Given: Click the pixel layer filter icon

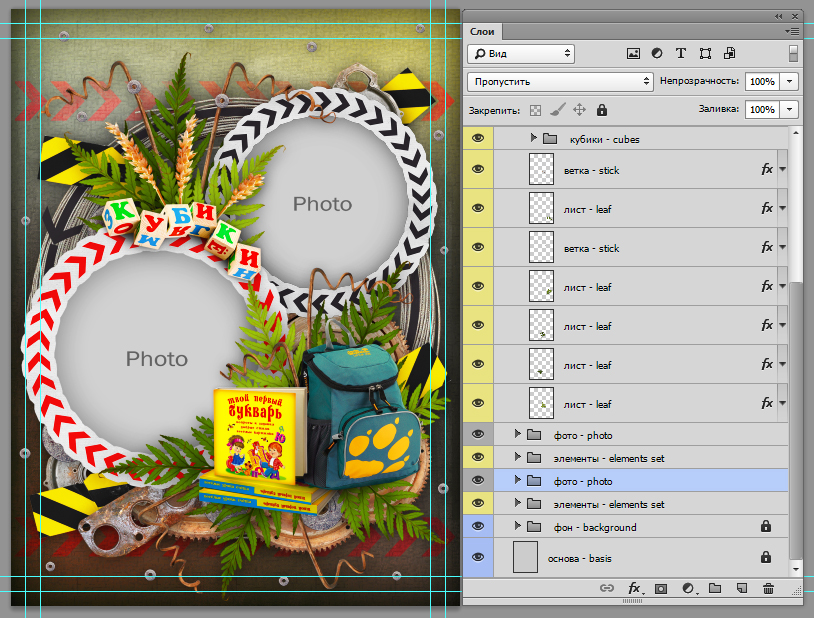Looking at the screenshot, I should [633, 53].
